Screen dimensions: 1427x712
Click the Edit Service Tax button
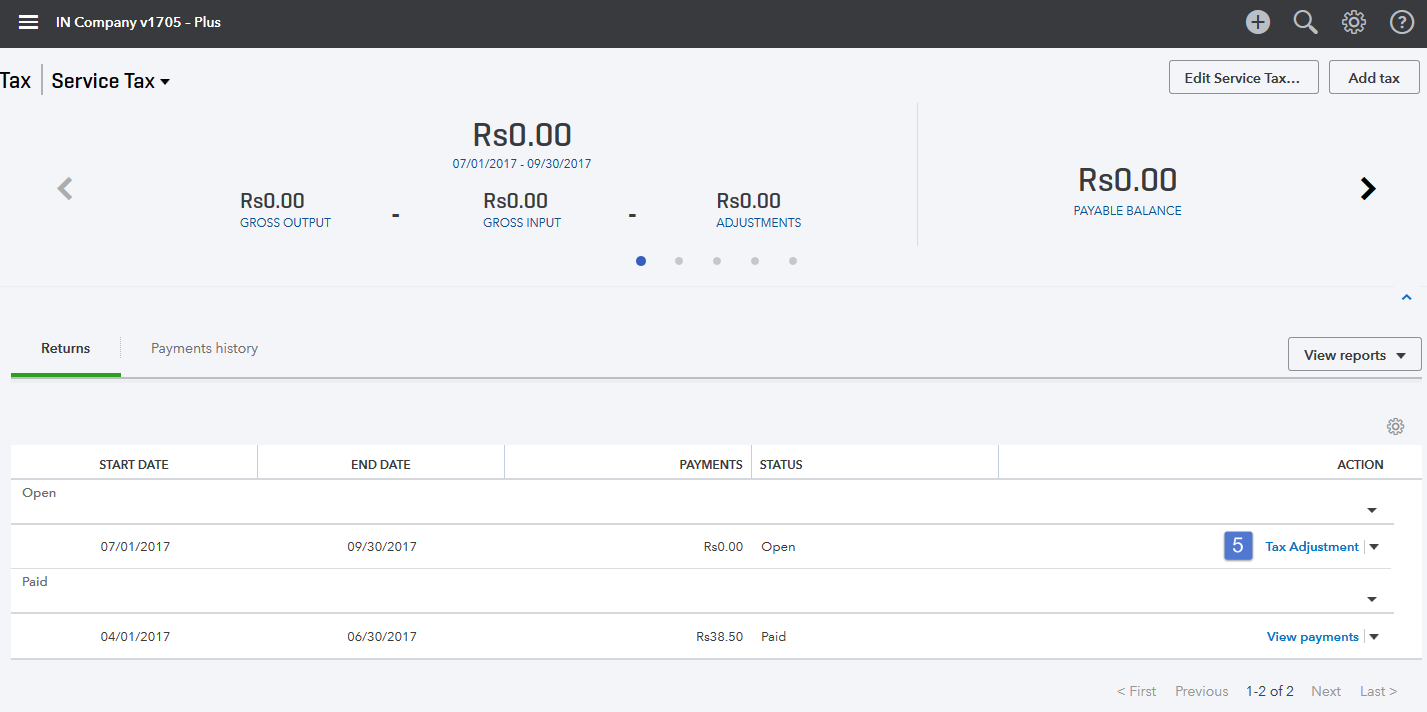point(1244,77)
